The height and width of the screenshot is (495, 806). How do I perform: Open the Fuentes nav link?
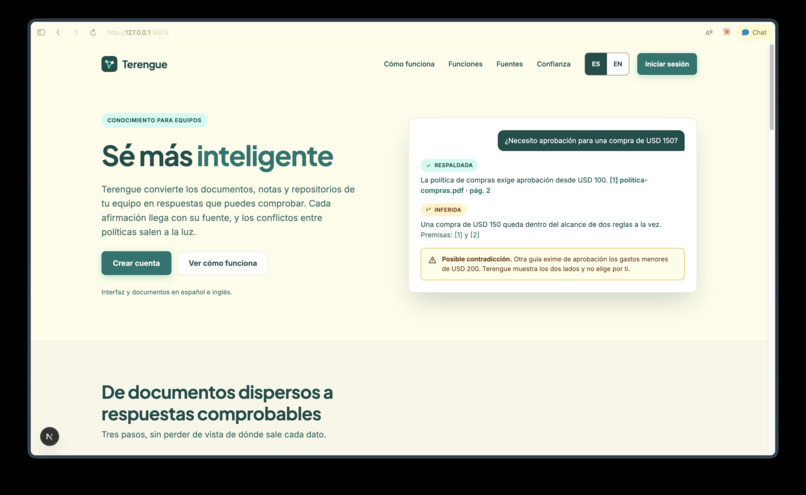pyautogui.click(x=509, y=64)
